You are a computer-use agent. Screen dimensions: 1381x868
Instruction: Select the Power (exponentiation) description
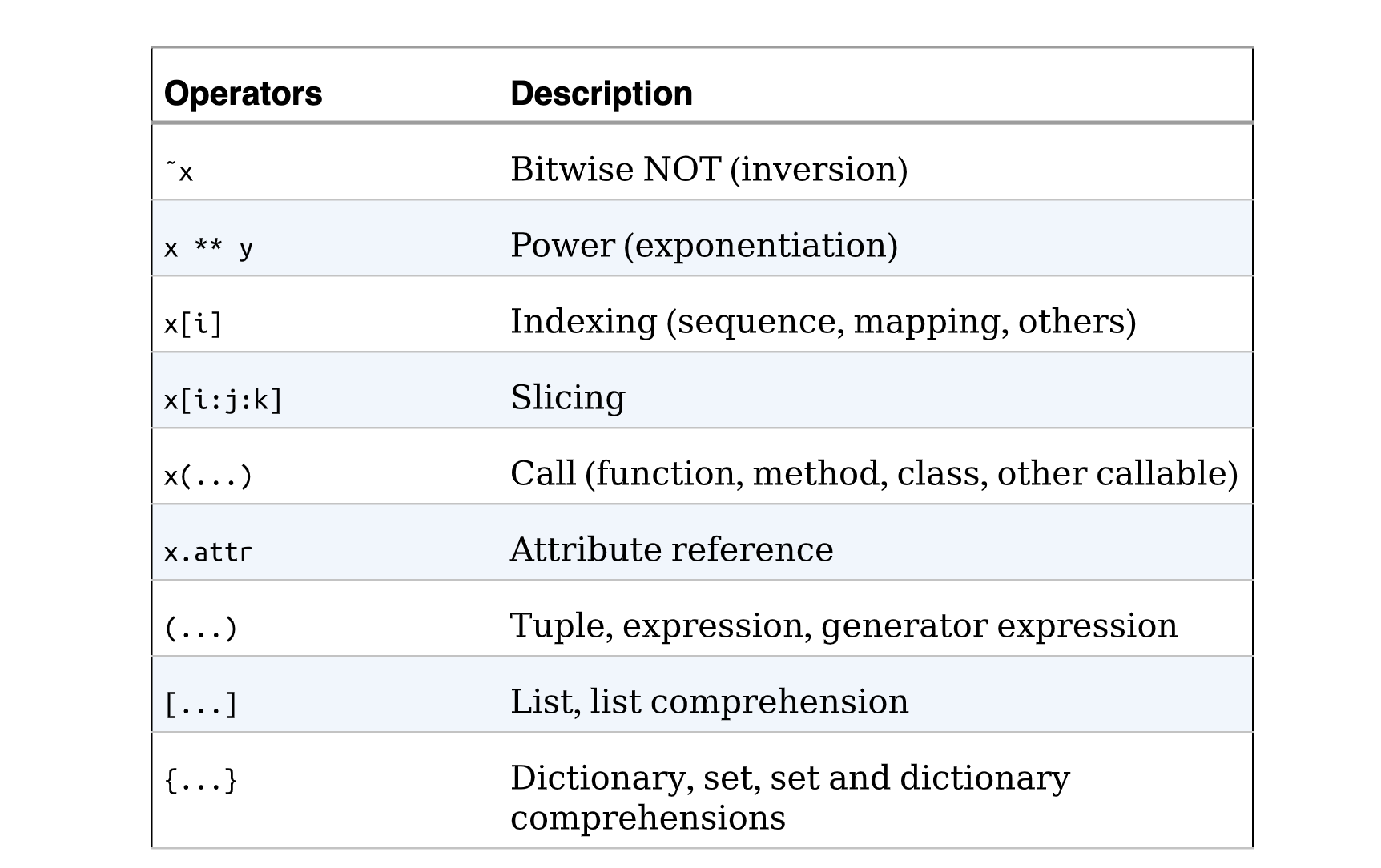(703, 245)
